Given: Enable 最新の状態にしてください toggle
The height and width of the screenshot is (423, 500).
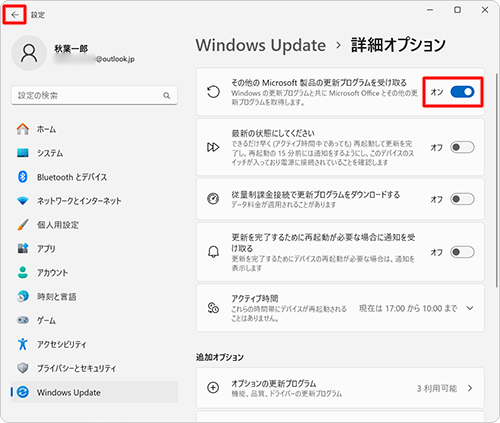Looking at the screenshot, I should click(462, 147).
